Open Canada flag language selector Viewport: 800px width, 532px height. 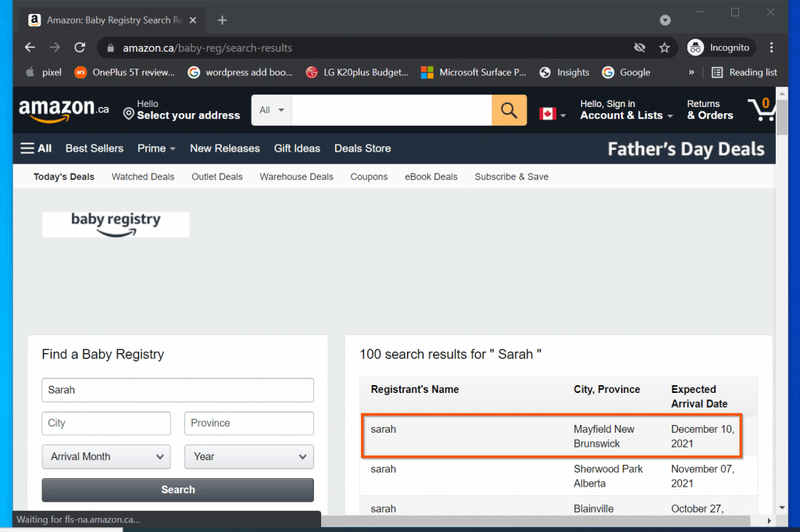click(553, 114)
